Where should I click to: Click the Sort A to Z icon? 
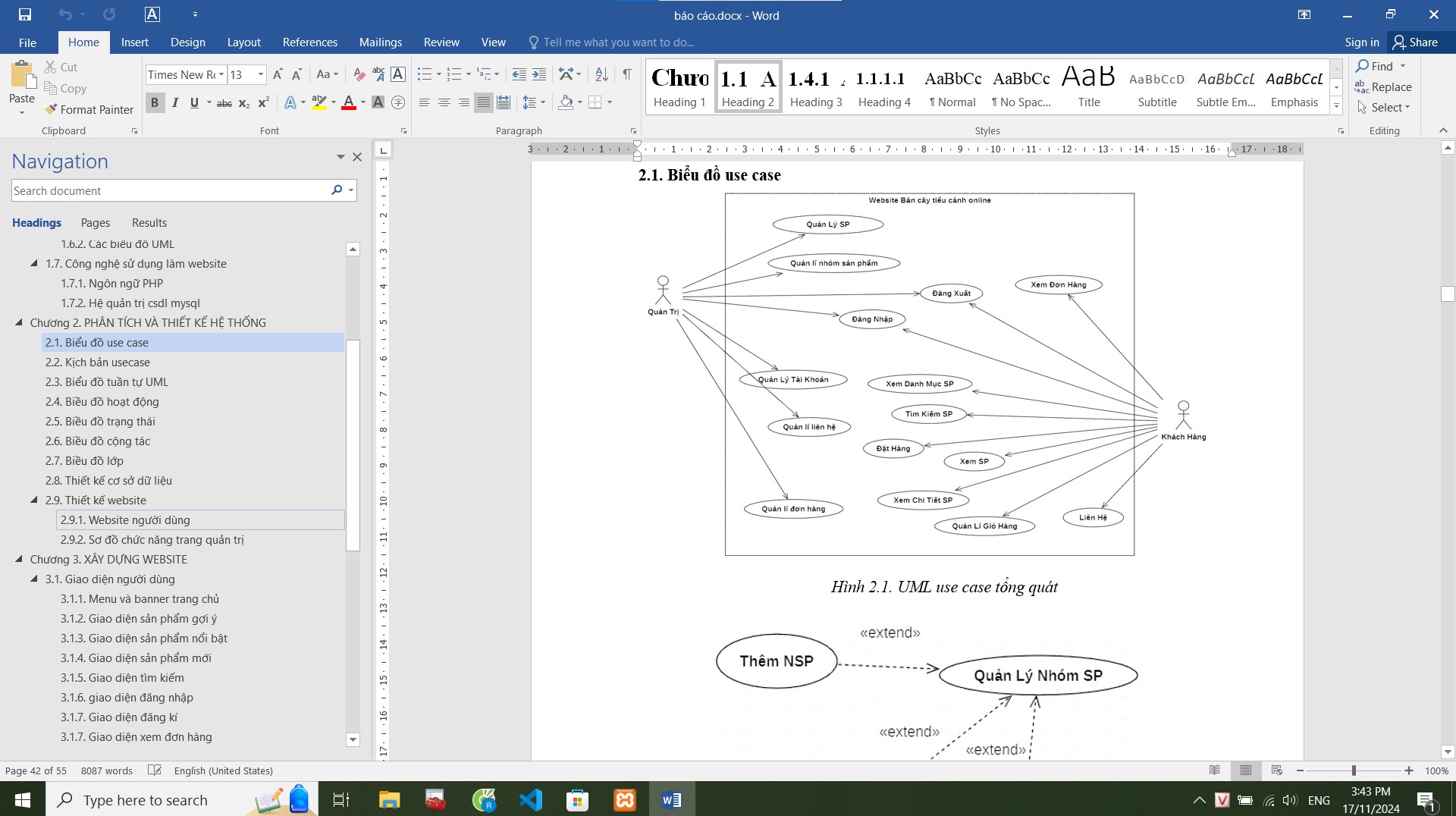(x=601, y=74)
